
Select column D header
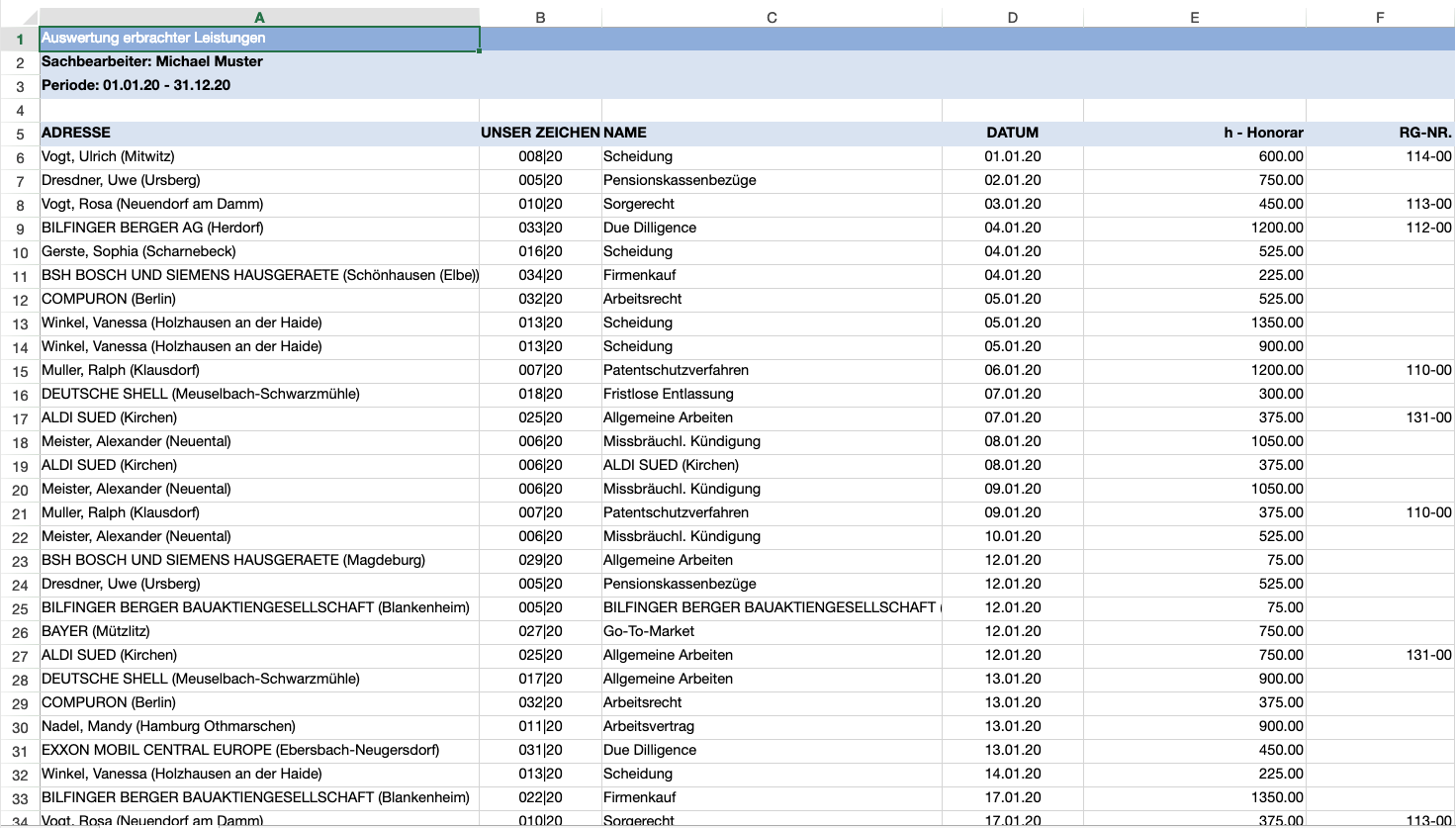[1012, 18]
